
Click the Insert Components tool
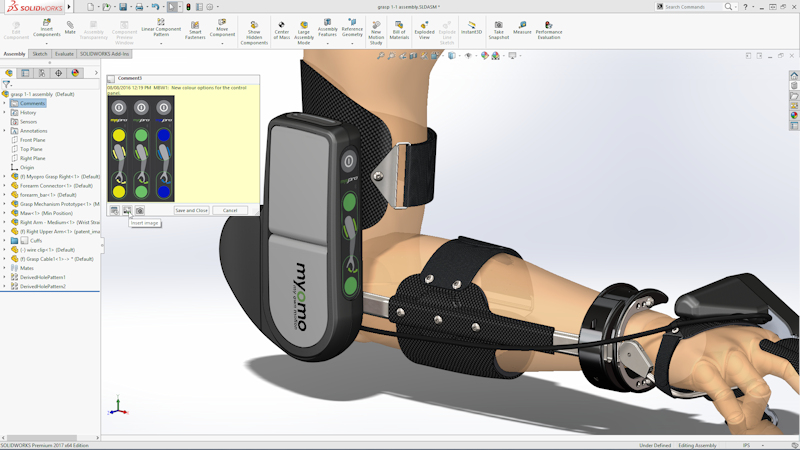[x=46, y=29]
